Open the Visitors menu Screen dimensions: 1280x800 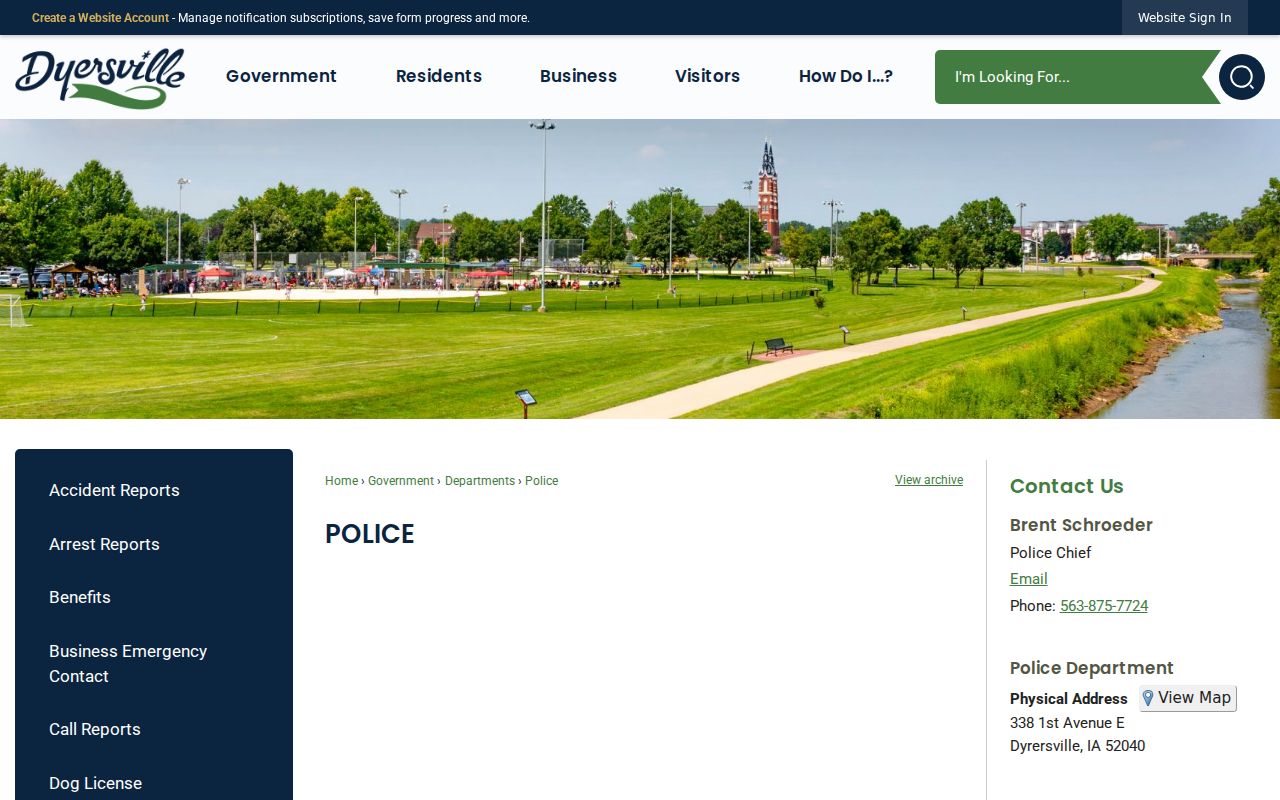[707, 76]
